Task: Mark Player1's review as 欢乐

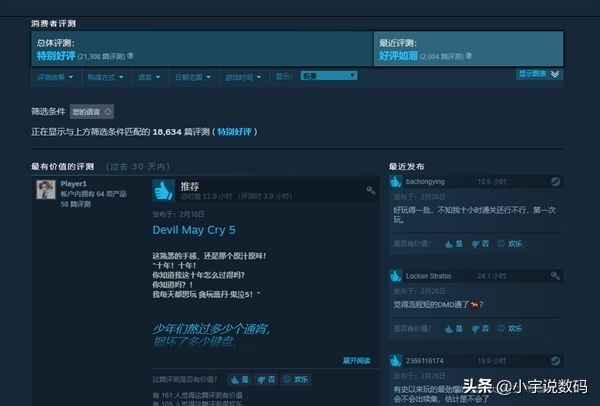Action: pyautogui.click(x=296, y=380)
